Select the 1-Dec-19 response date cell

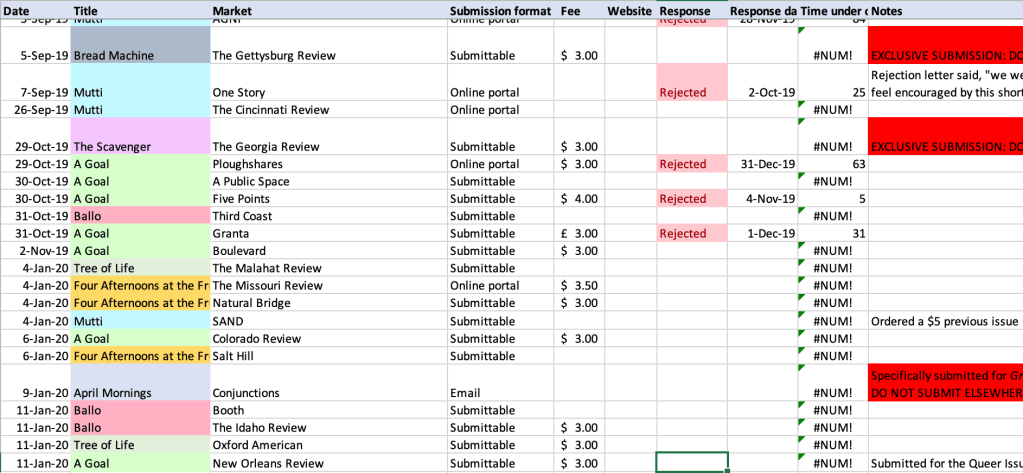(763, 233)
